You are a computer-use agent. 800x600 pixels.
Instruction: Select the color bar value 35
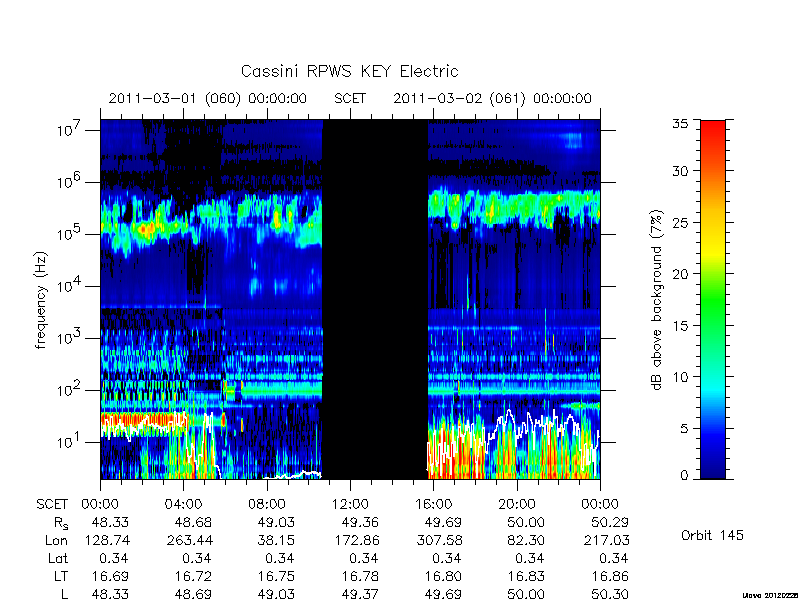[x=680, y=124]
